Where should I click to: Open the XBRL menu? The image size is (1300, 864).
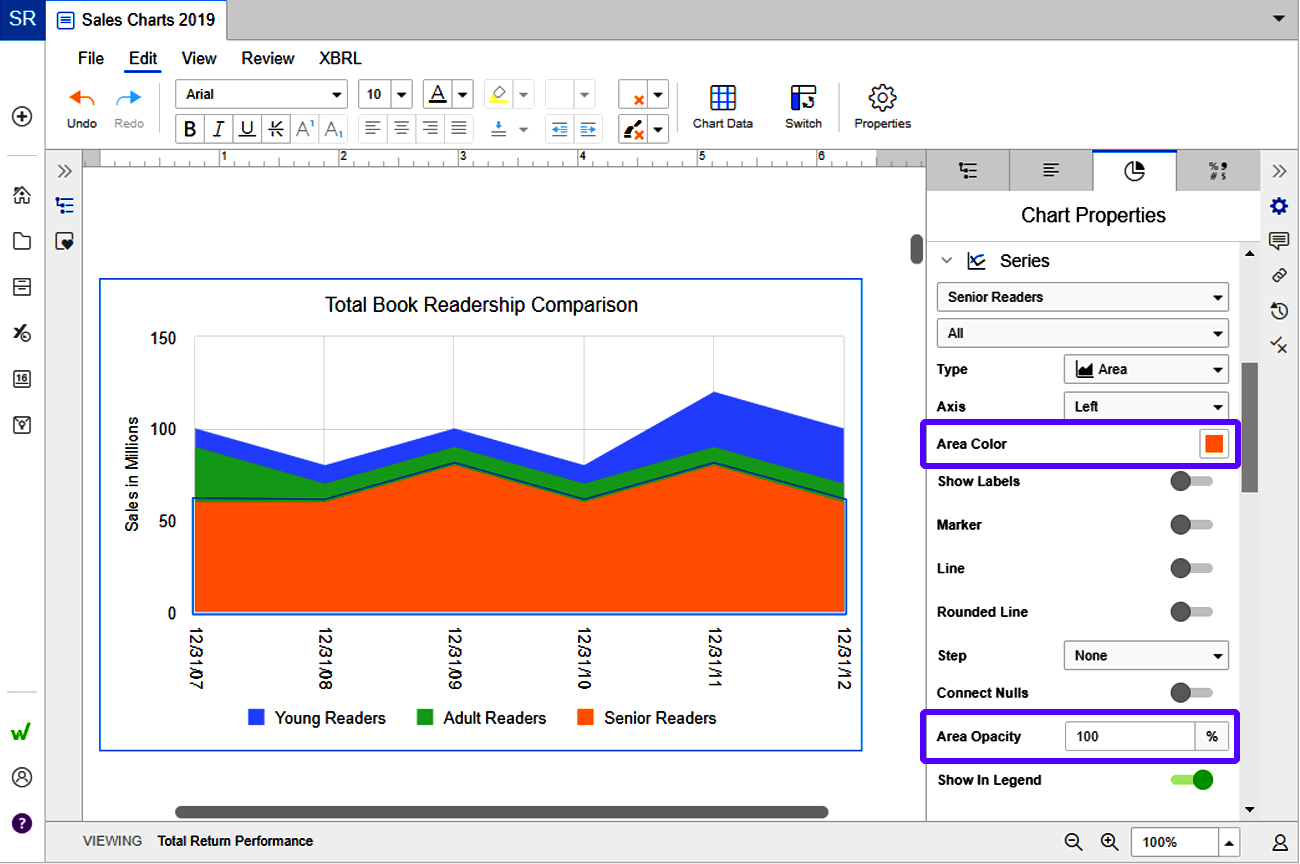[x=340, y=58]
